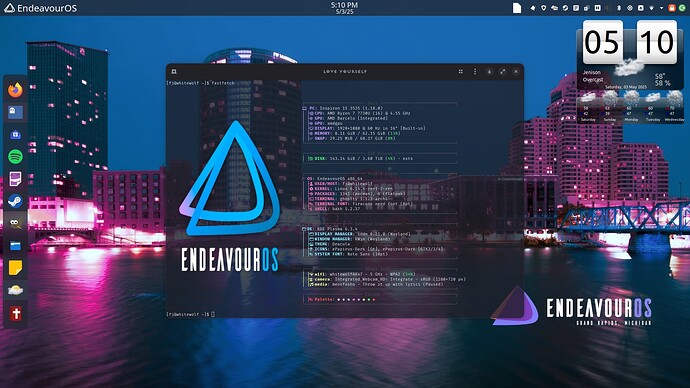Viewport: 690px width, 388px height.
Task: Launch Firefox from the dock
Action: click(15, 90)
